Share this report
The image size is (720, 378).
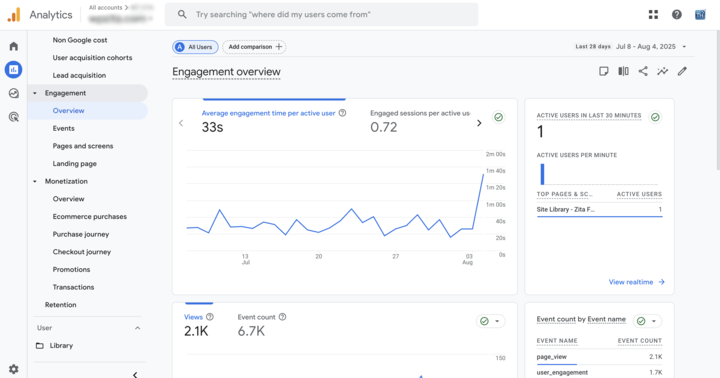point(643,71)
